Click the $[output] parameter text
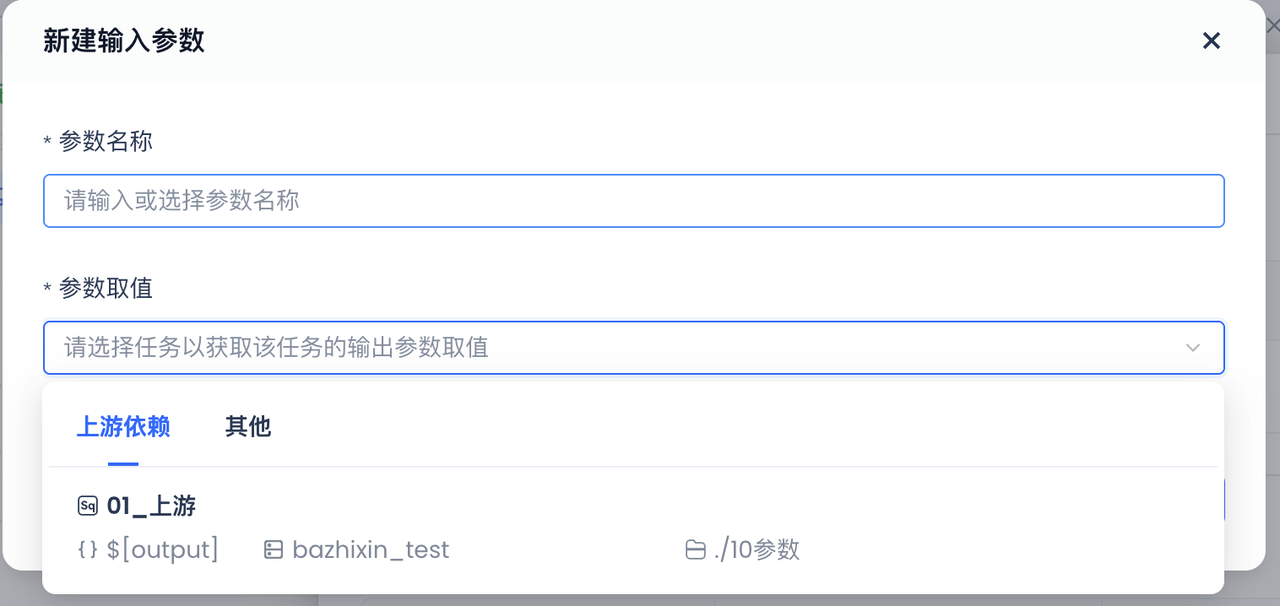The width and height of the screenshot is (1280, 606). click(x=163, y=549)
